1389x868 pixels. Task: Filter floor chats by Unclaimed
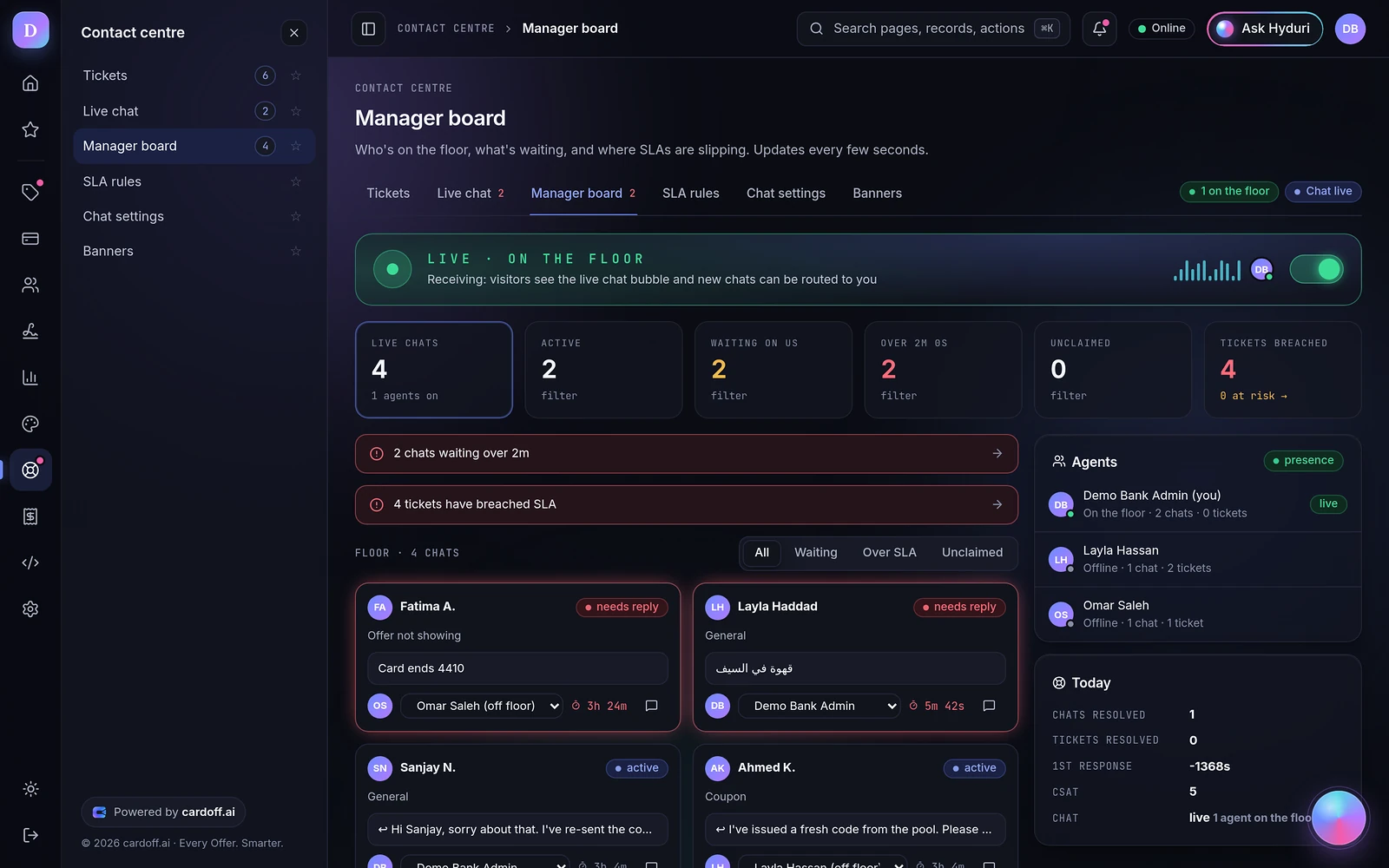pyautogui.click(x=972, y=553)
